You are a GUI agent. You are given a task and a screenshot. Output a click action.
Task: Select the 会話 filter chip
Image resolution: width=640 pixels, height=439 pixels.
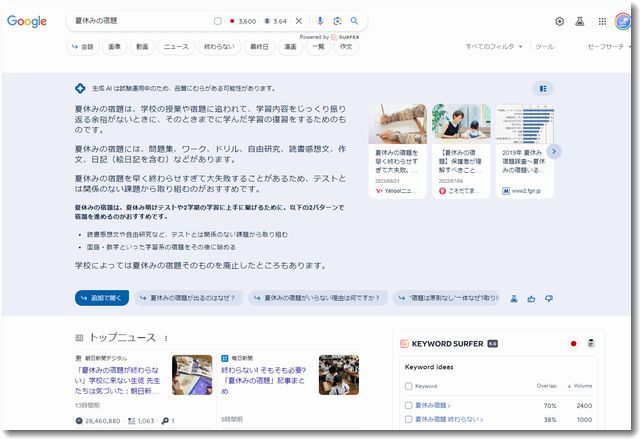coord(82,47)
